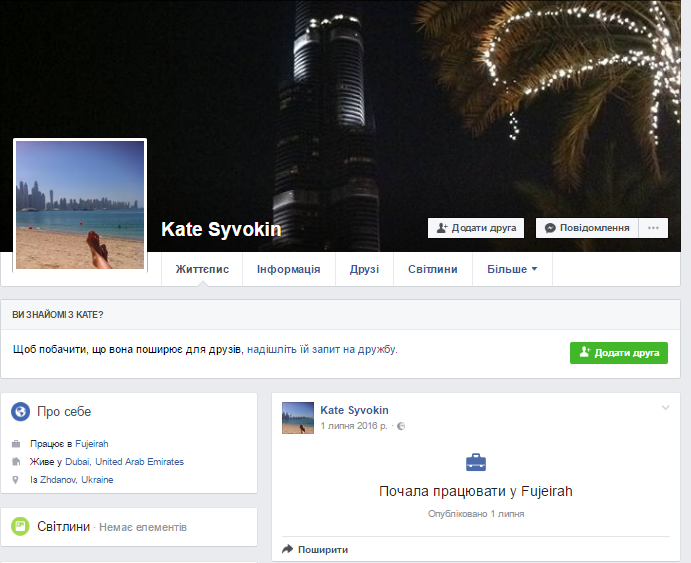Open the Друзі tab
Image resolution: width=691 pixels, height=563 pixels.
coord(364,269)
